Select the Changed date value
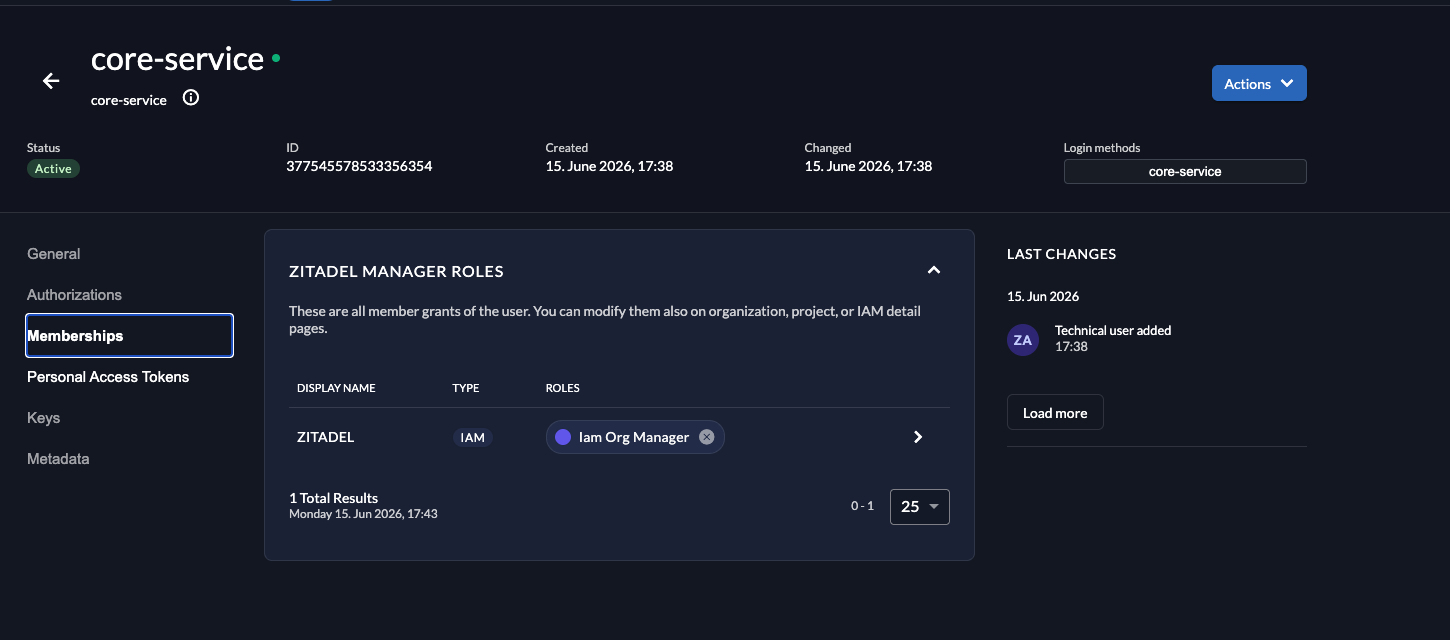 coord(868,166)
